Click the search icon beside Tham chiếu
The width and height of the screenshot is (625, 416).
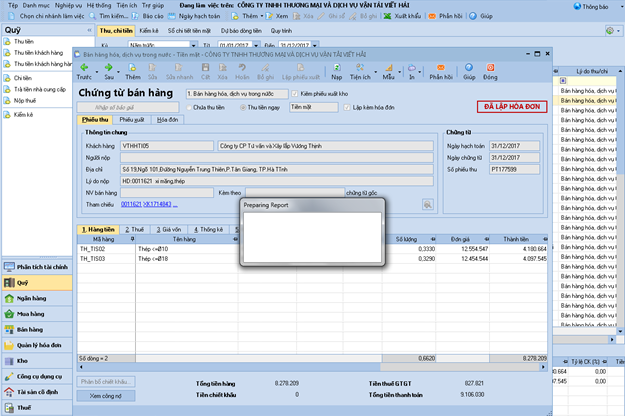click(x=428, y=204)
